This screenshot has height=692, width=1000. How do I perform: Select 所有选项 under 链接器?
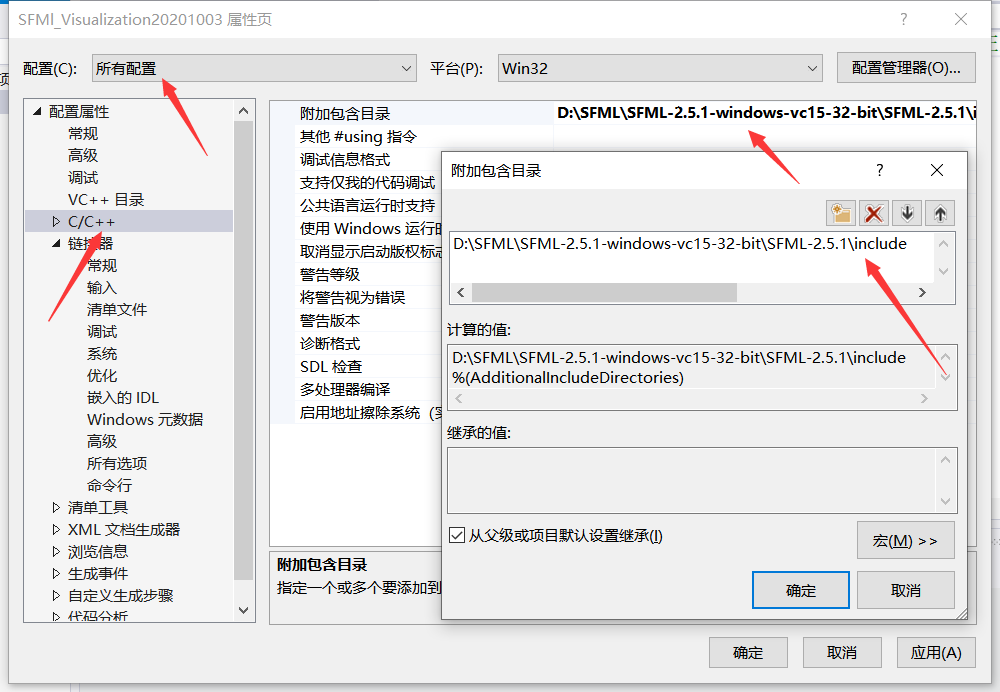117,463
